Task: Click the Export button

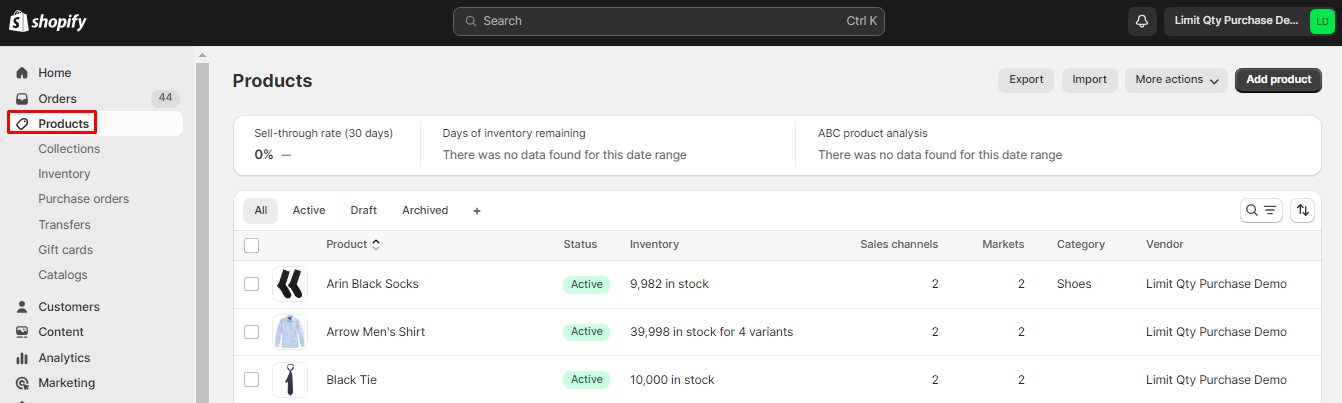Action: (1026, 80)
